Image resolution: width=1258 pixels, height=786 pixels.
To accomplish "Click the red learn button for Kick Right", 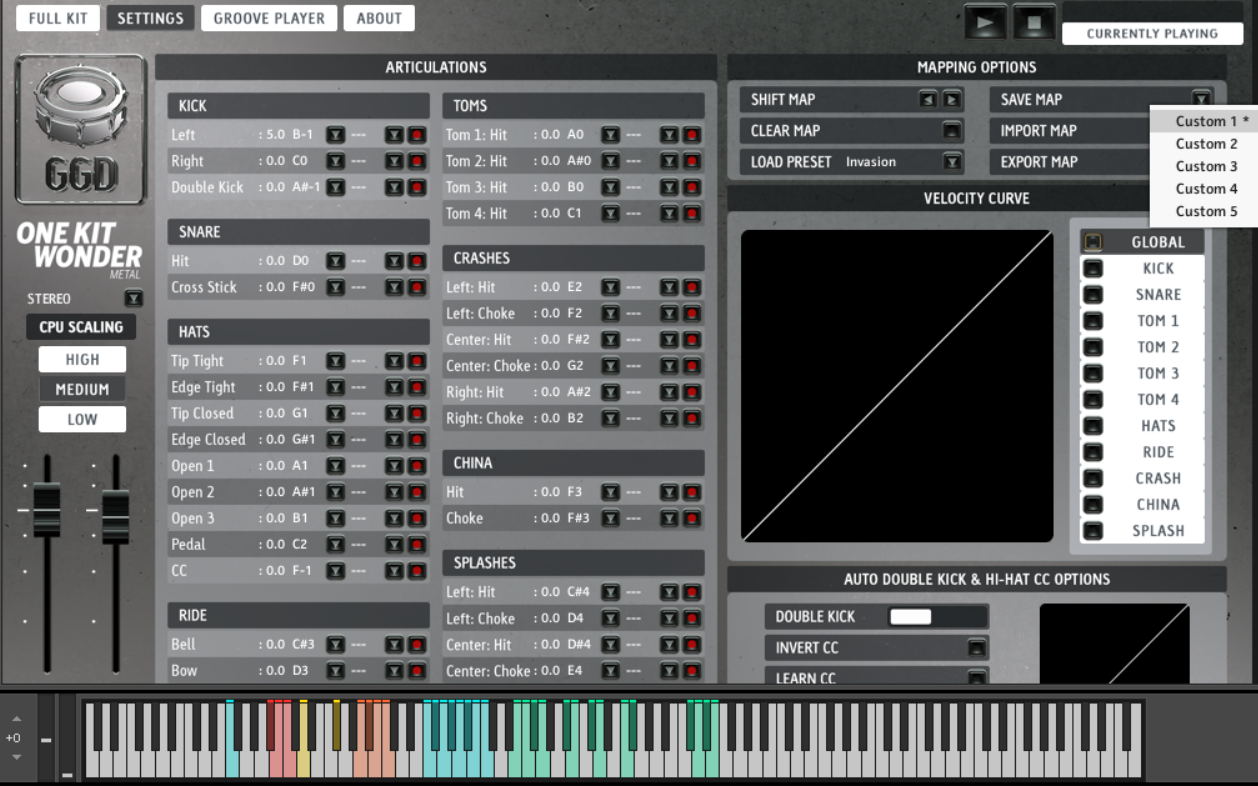I will [x=417, y=160].
